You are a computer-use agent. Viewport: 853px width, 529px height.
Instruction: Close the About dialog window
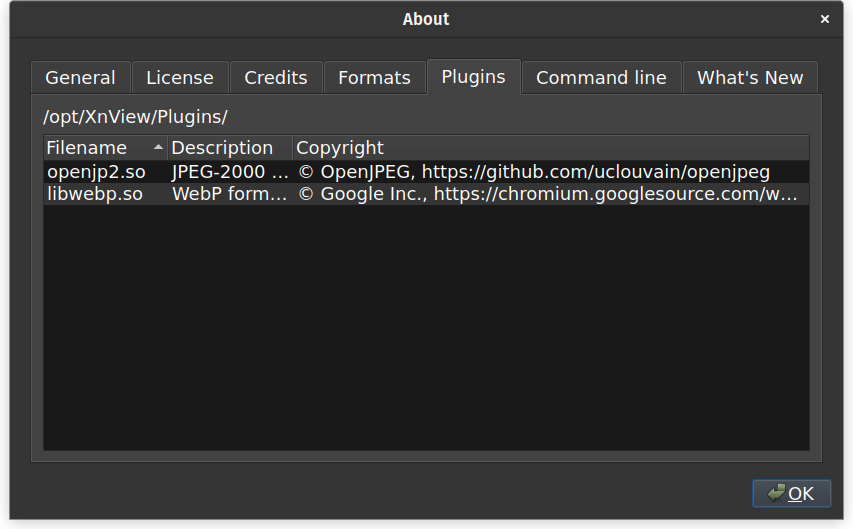[825, 19]
